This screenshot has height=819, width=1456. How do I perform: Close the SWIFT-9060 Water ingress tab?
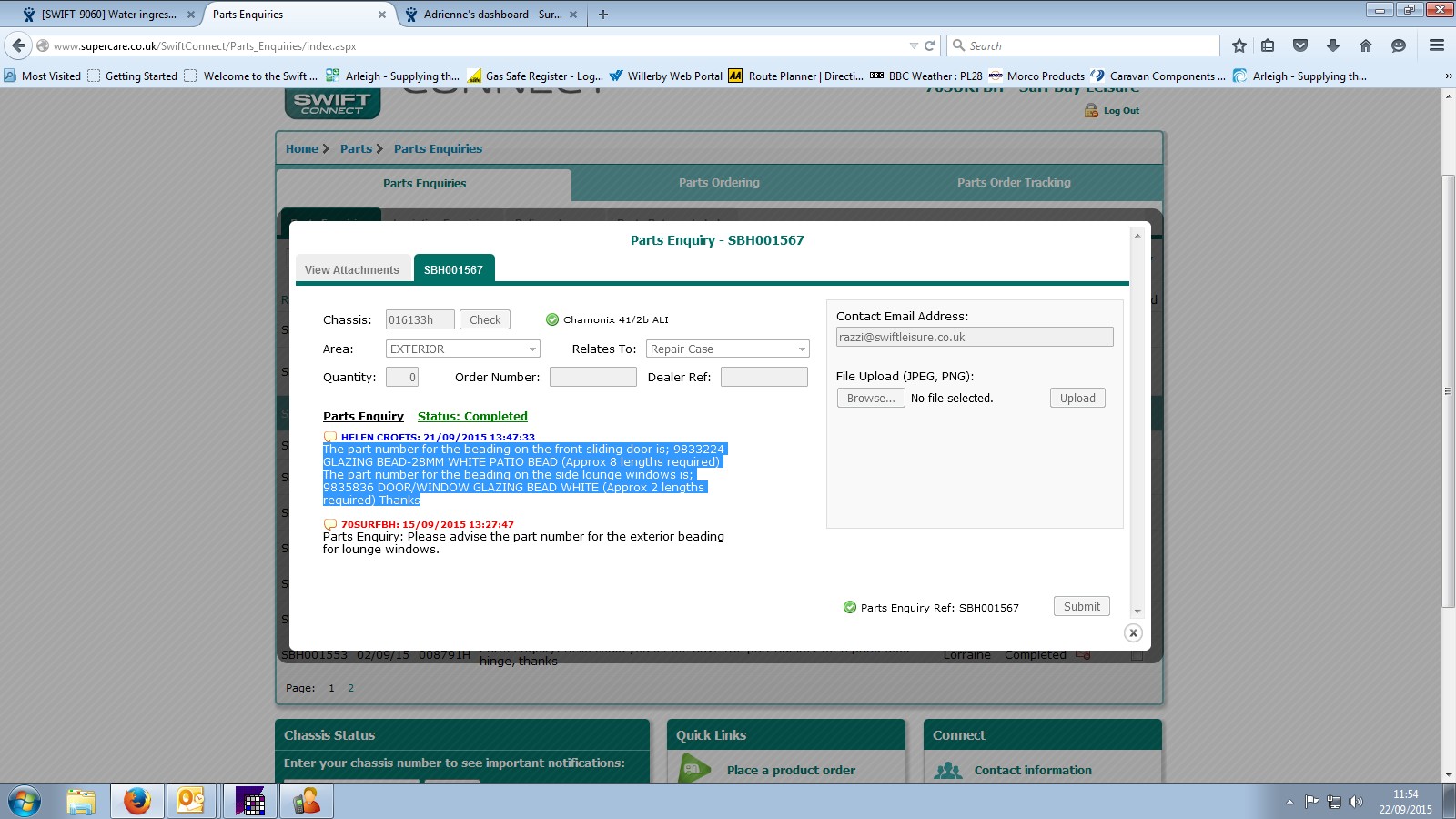click(191, 15)
